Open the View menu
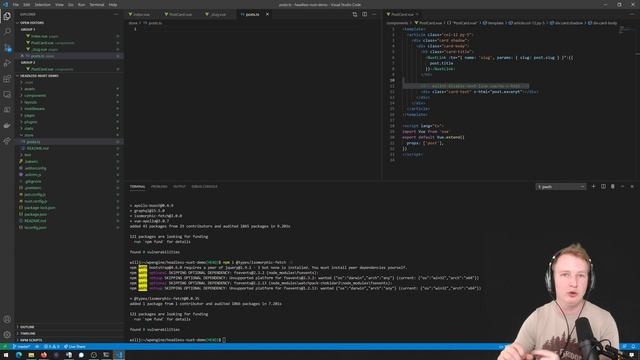 point(59,4)
